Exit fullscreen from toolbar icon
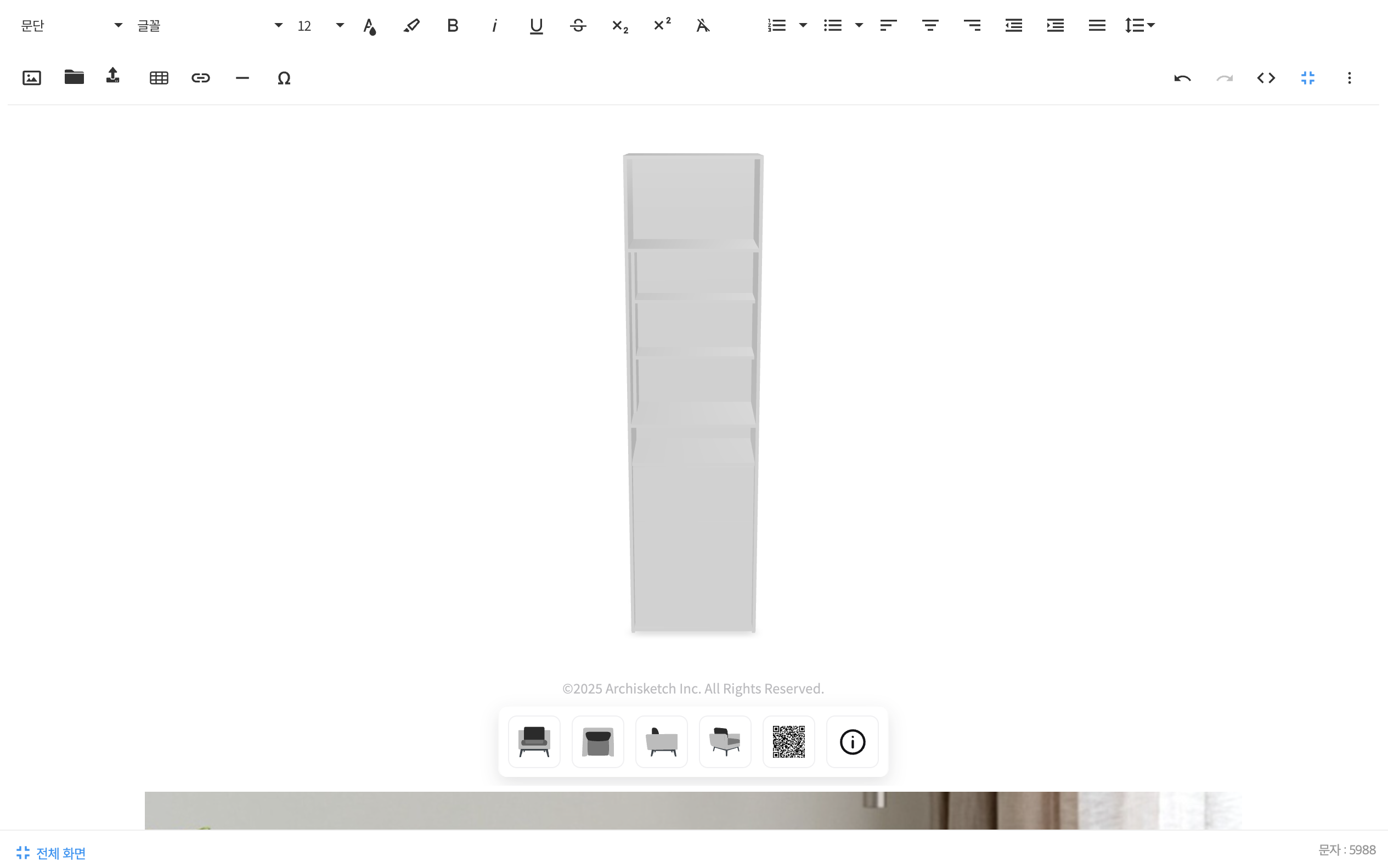 (x=1308, y=78)
